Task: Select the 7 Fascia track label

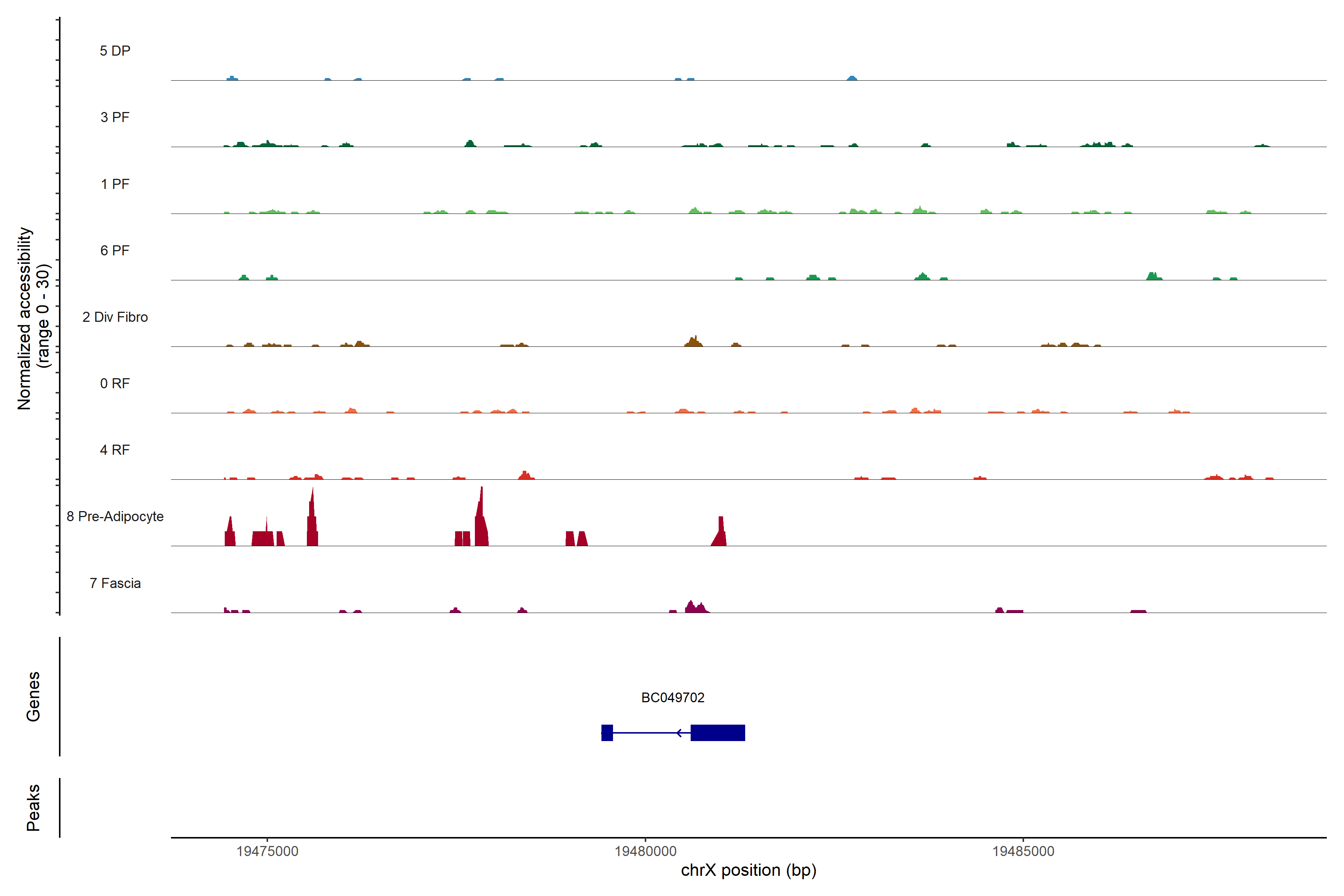Action: click(x=115, y=583)
